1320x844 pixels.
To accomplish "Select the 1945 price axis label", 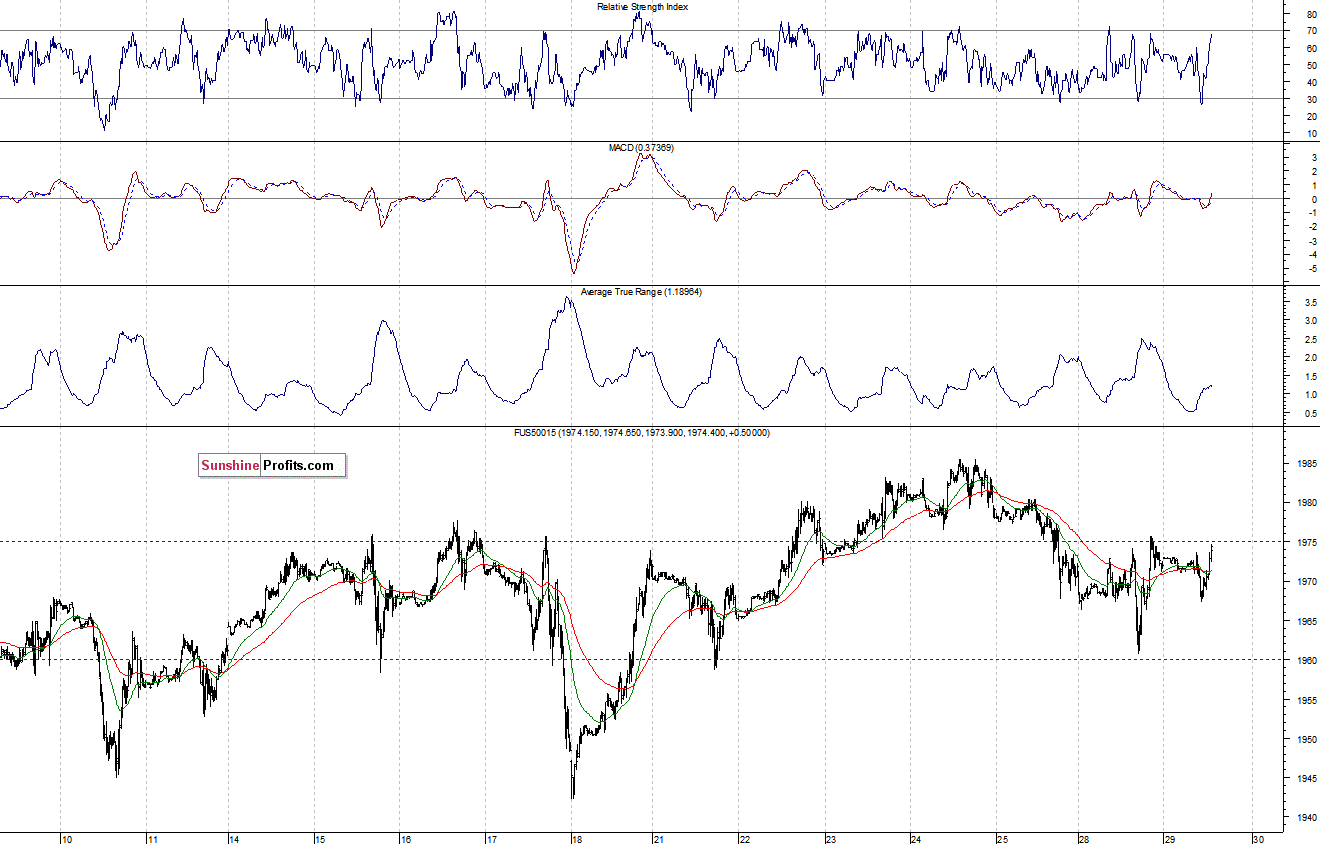I will pyautogui.click(x=1306, y=779).
